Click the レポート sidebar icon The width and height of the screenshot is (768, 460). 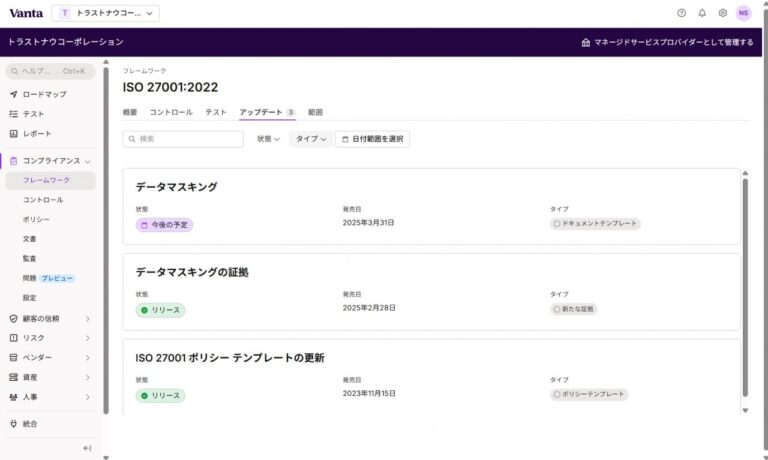click(14, 133)
